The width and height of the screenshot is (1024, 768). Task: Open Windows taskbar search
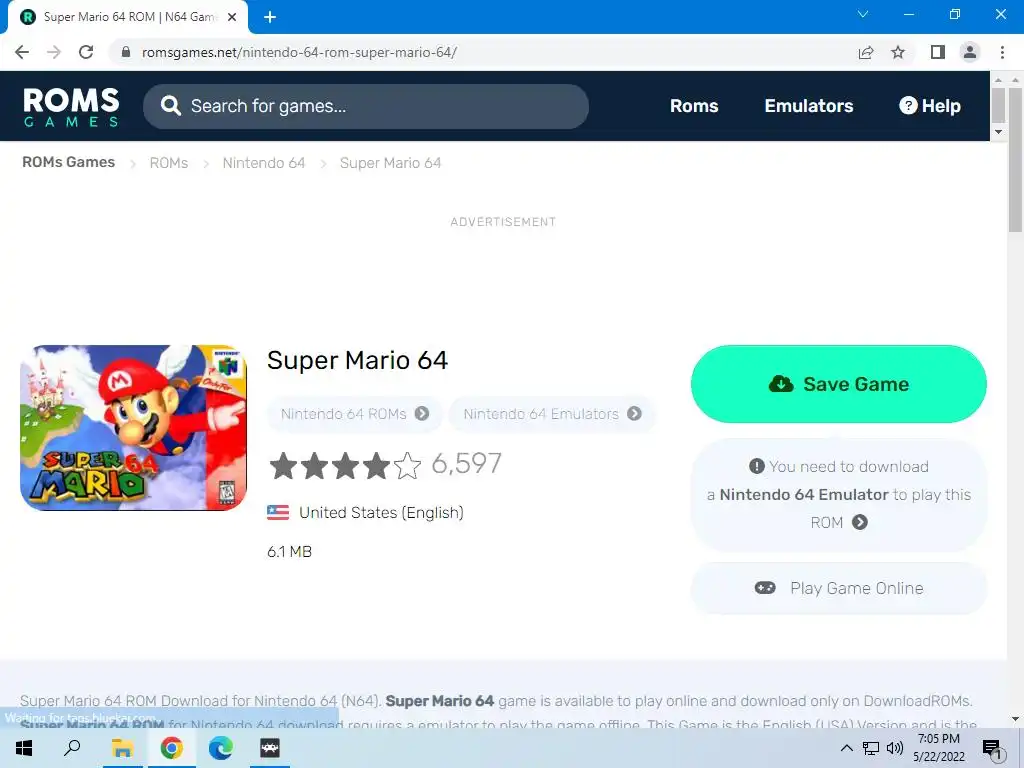72,748
